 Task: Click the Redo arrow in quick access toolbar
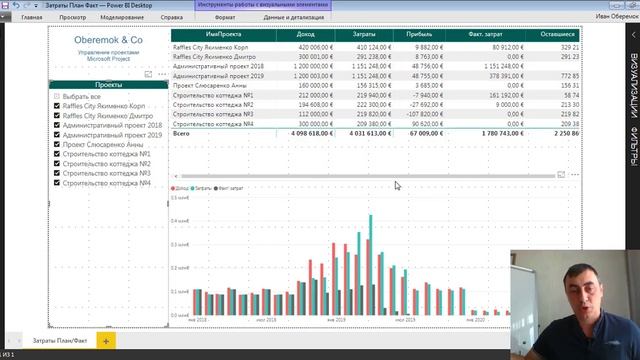click(27, 5)
